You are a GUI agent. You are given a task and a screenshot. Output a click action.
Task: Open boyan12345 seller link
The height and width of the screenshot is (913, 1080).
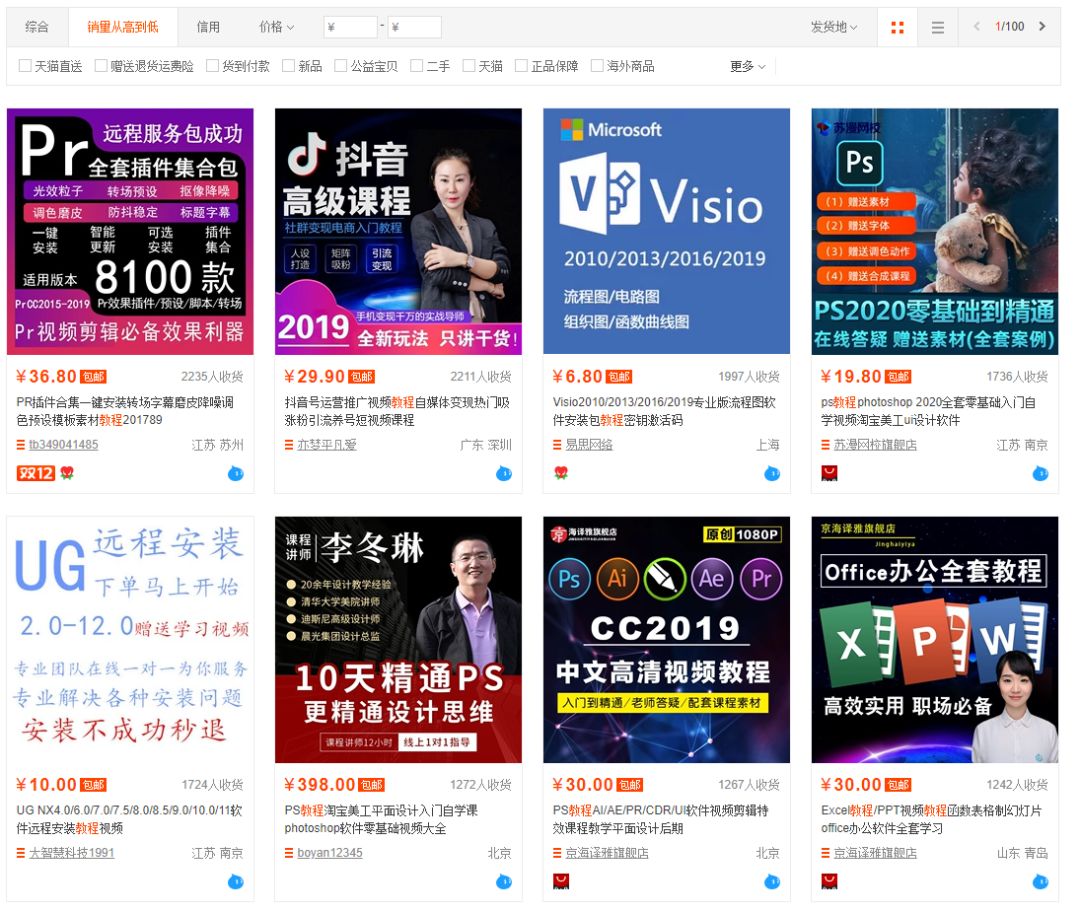tap(330, 853)
